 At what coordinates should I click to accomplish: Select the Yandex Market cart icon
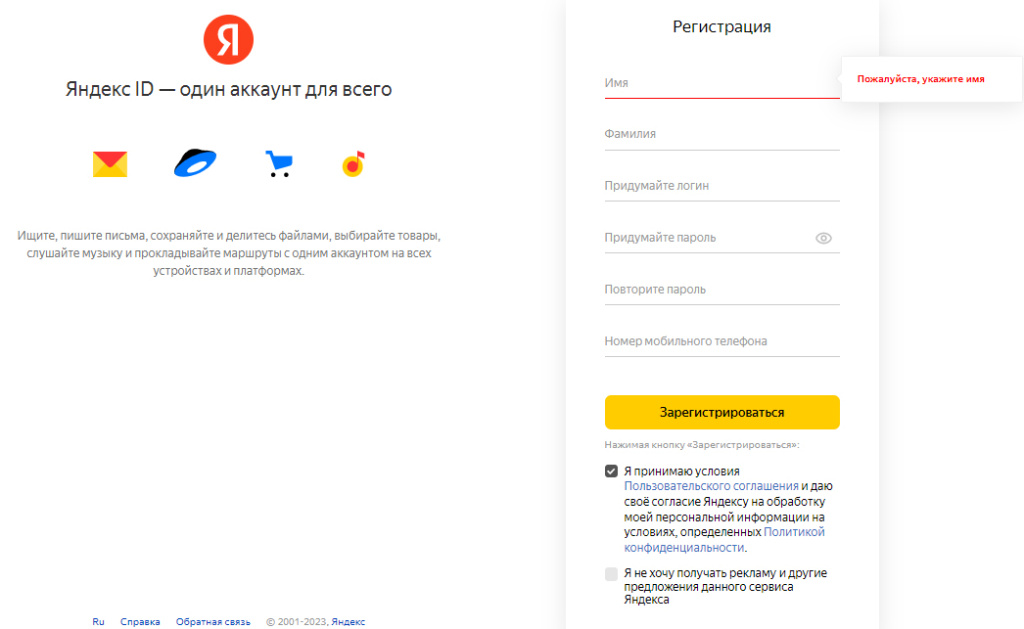[279, 163]
